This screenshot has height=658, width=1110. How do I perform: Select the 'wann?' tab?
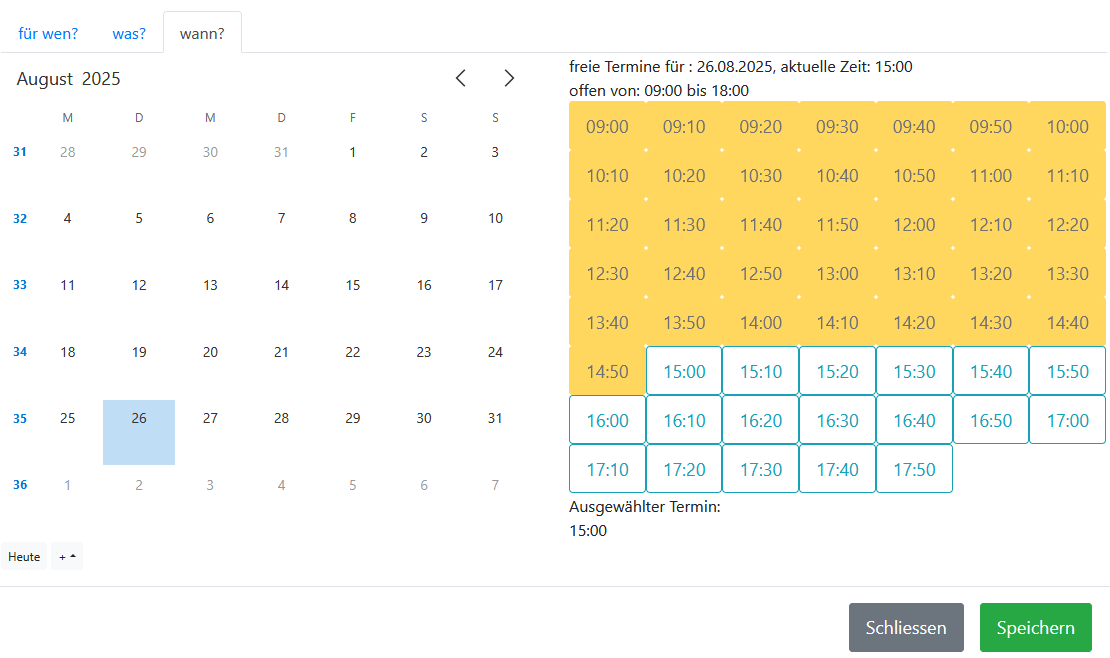coord(202,33)
